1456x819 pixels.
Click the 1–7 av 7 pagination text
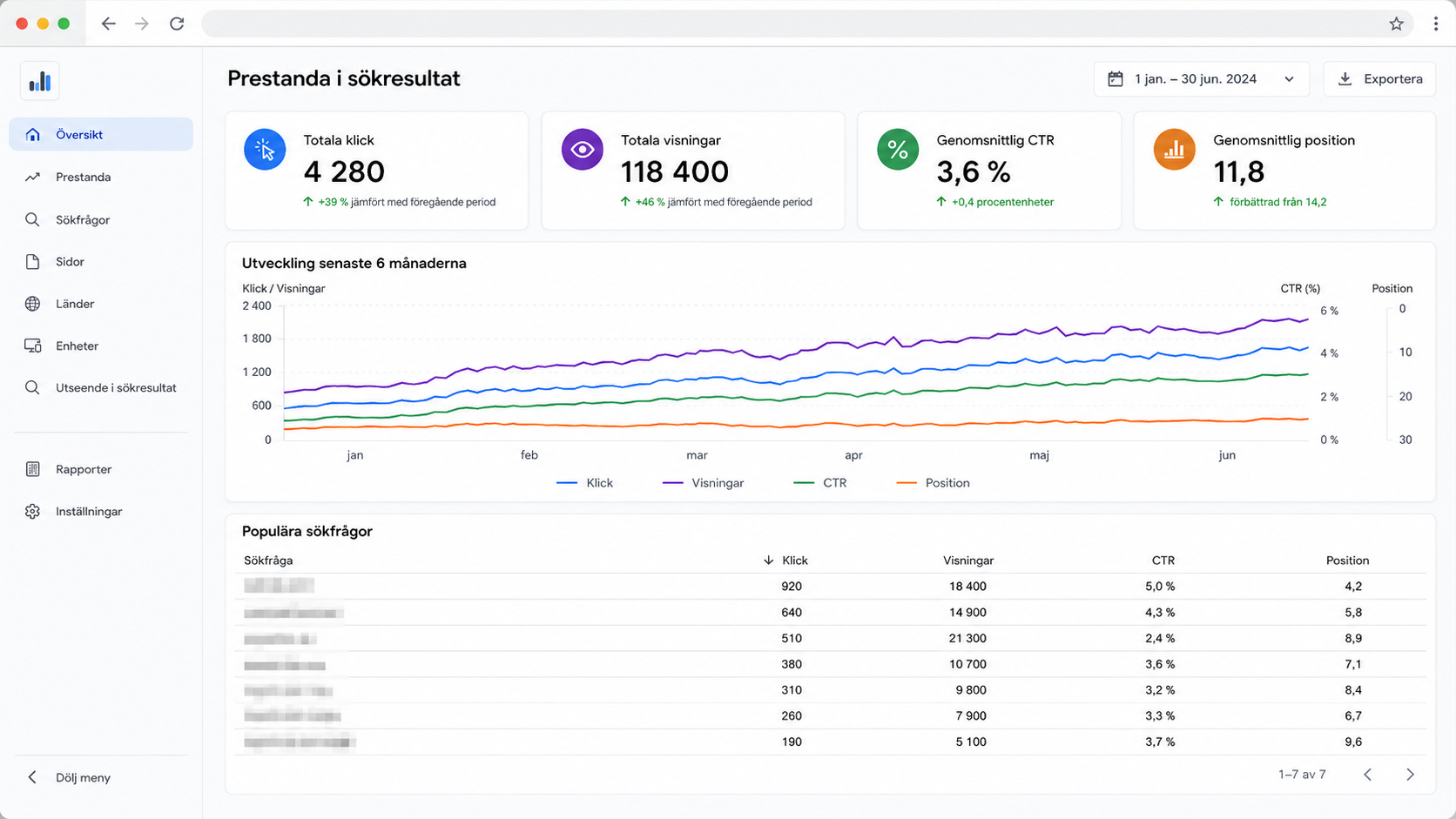coord(1302,775)
